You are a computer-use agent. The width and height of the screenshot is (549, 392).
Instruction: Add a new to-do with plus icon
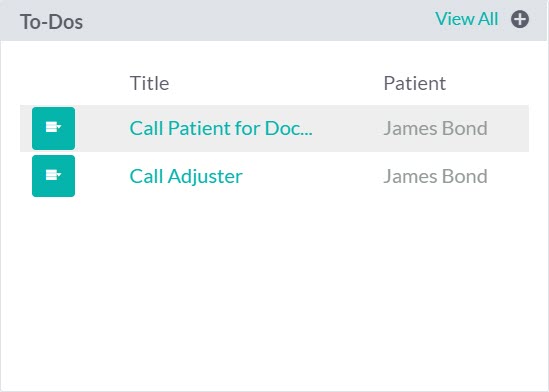[x=520, y=19]
